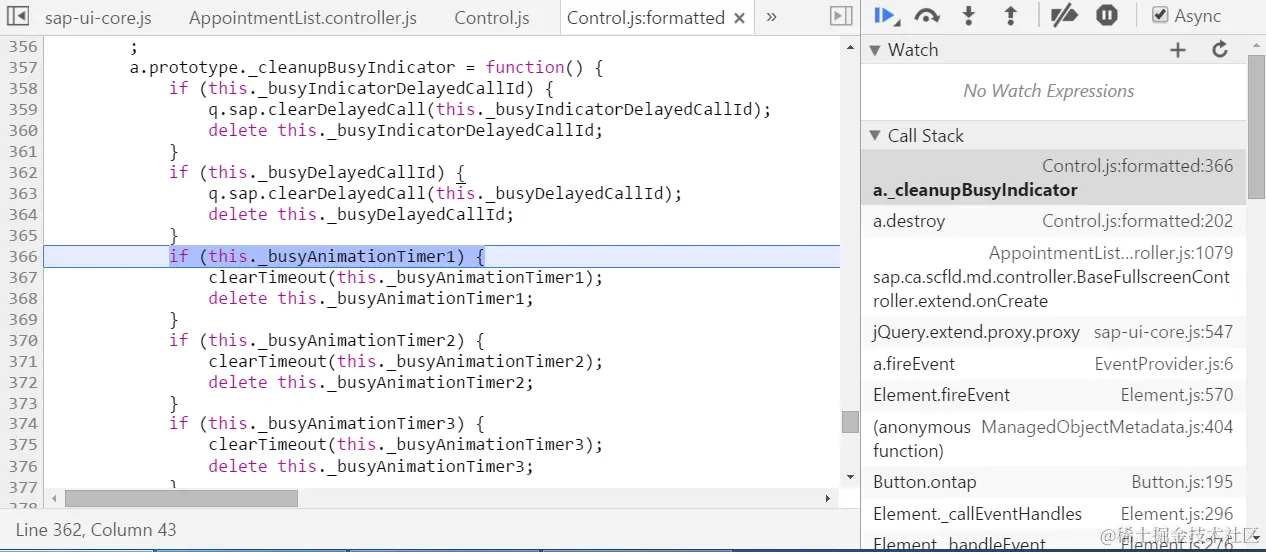The image size is (1266, 552).
Task: Refresh watch expressions
Action: coord(1219,50)
